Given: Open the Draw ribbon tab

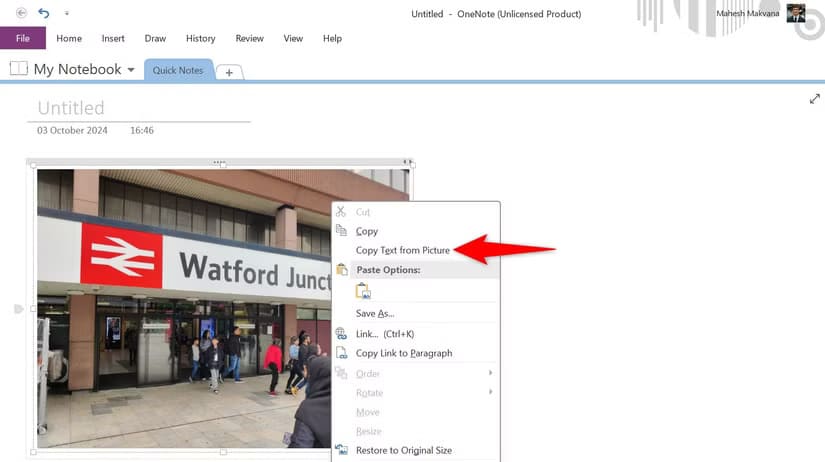Looking at the screenshot, I should [155, 38].
